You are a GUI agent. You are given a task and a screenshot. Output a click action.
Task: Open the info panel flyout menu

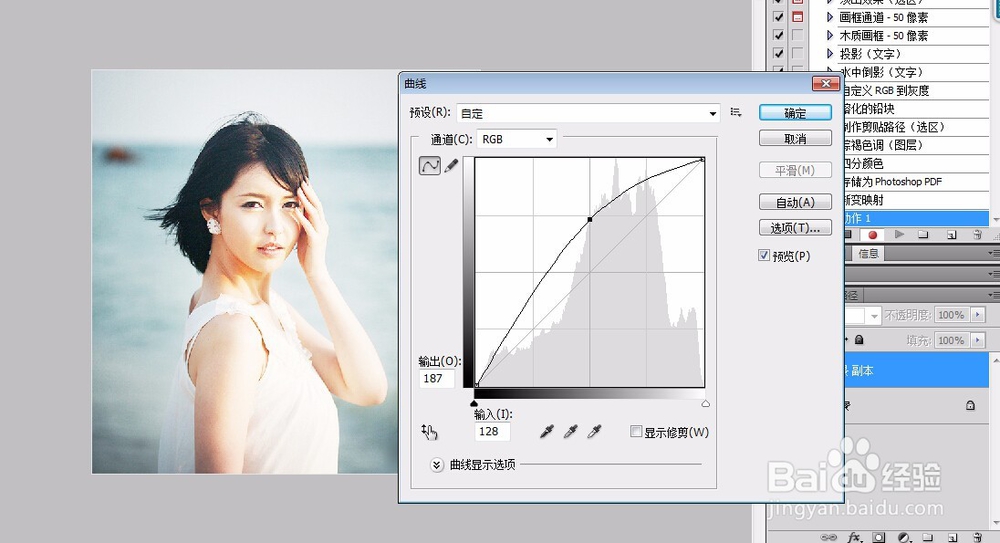click(994, 253)
